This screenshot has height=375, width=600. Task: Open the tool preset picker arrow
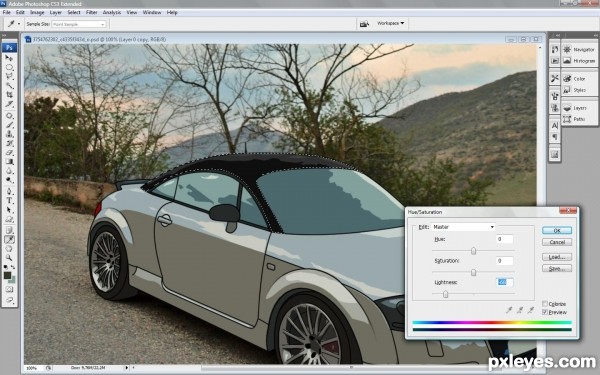[19, 24]
